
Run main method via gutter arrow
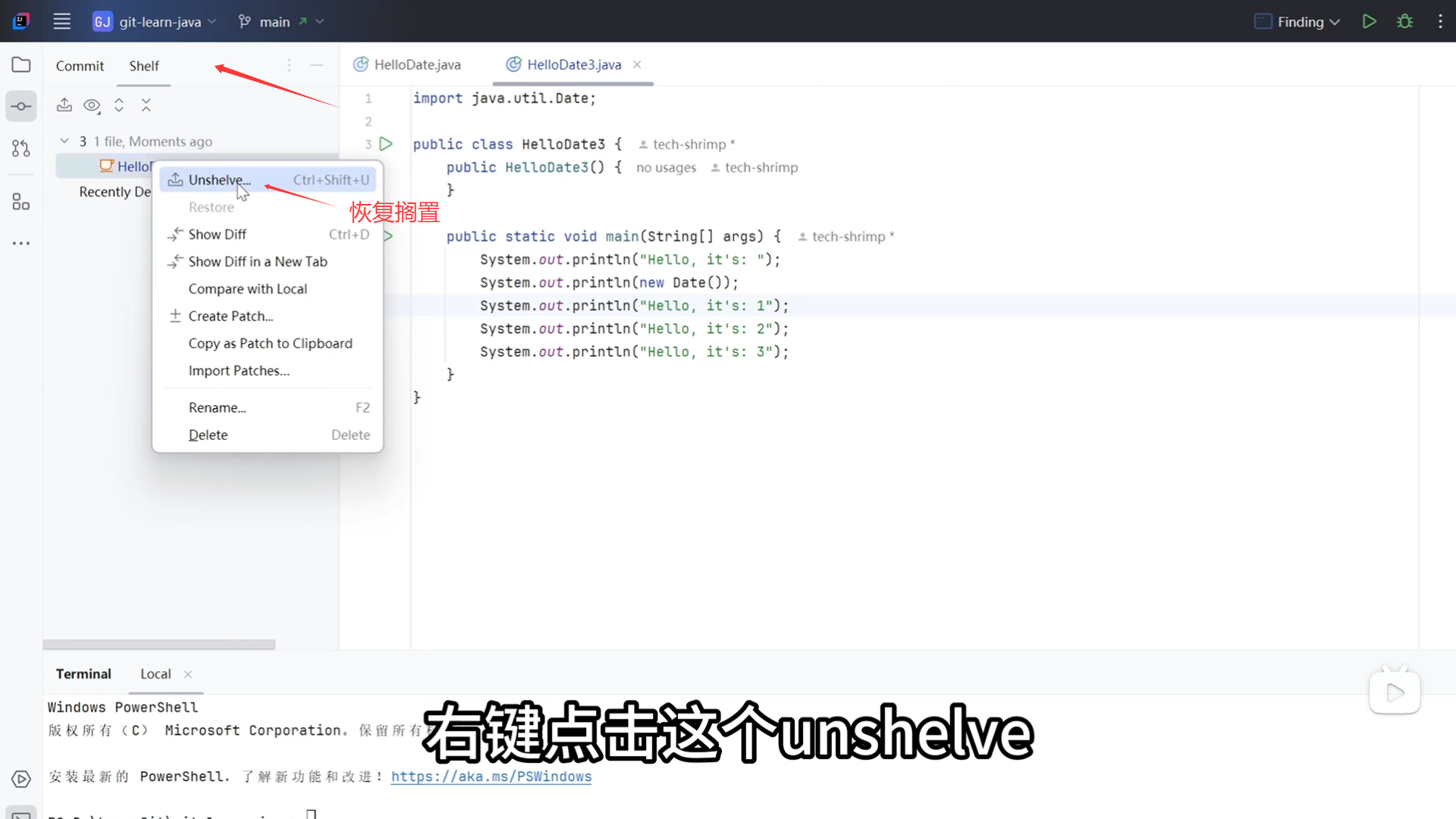coord(388,237)
